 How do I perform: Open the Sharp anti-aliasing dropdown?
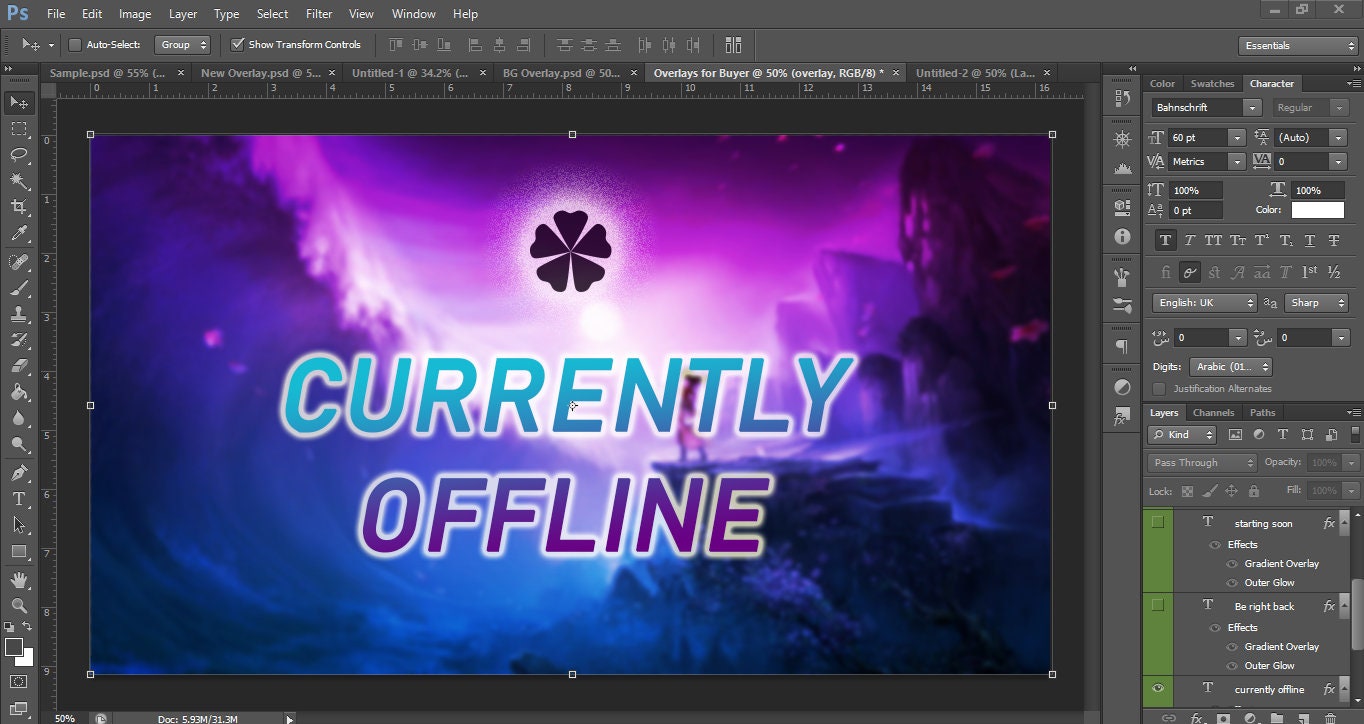click(1316, 302)
